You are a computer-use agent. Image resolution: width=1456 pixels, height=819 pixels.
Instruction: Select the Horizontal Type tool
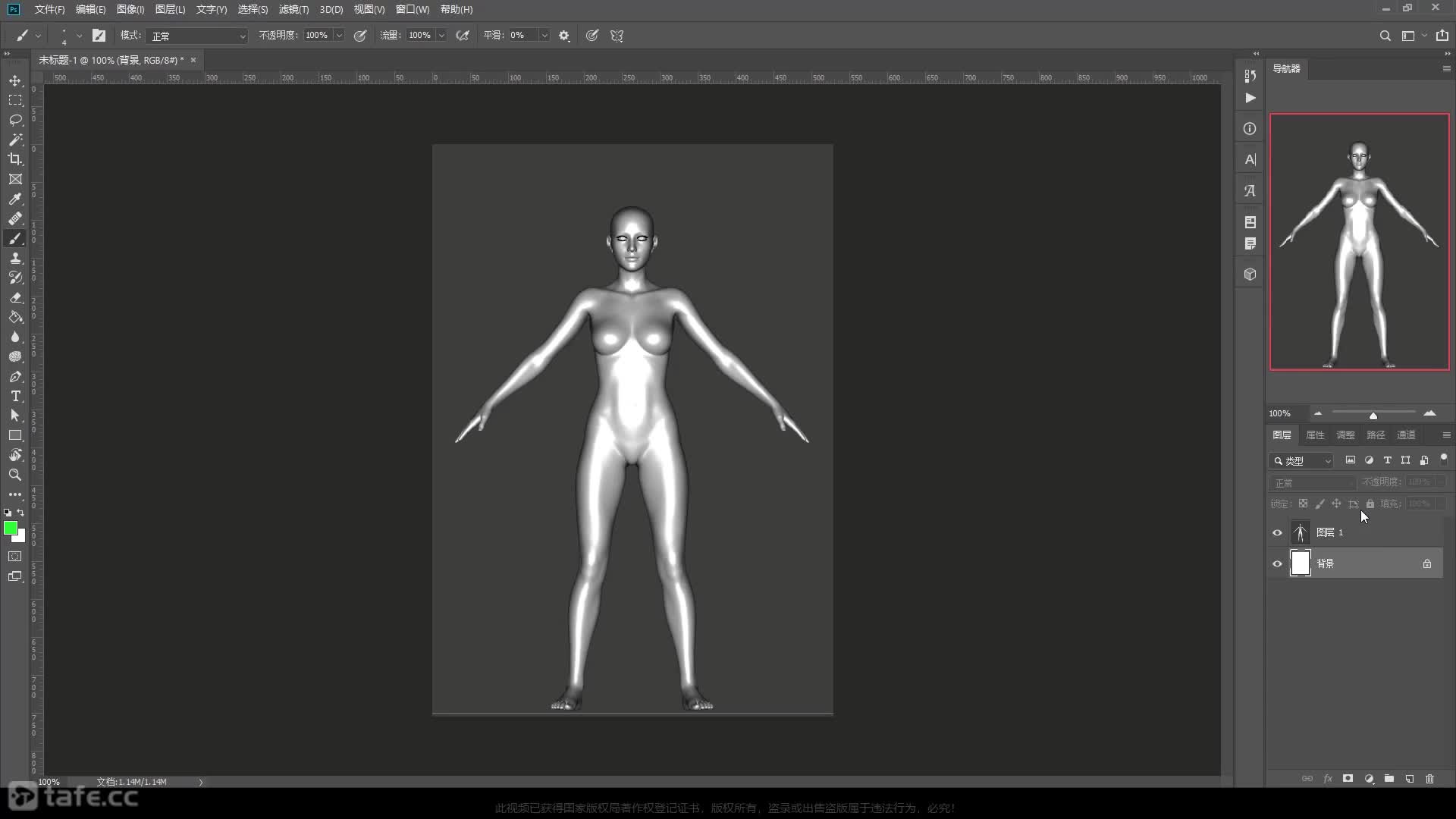coord(15,396)
